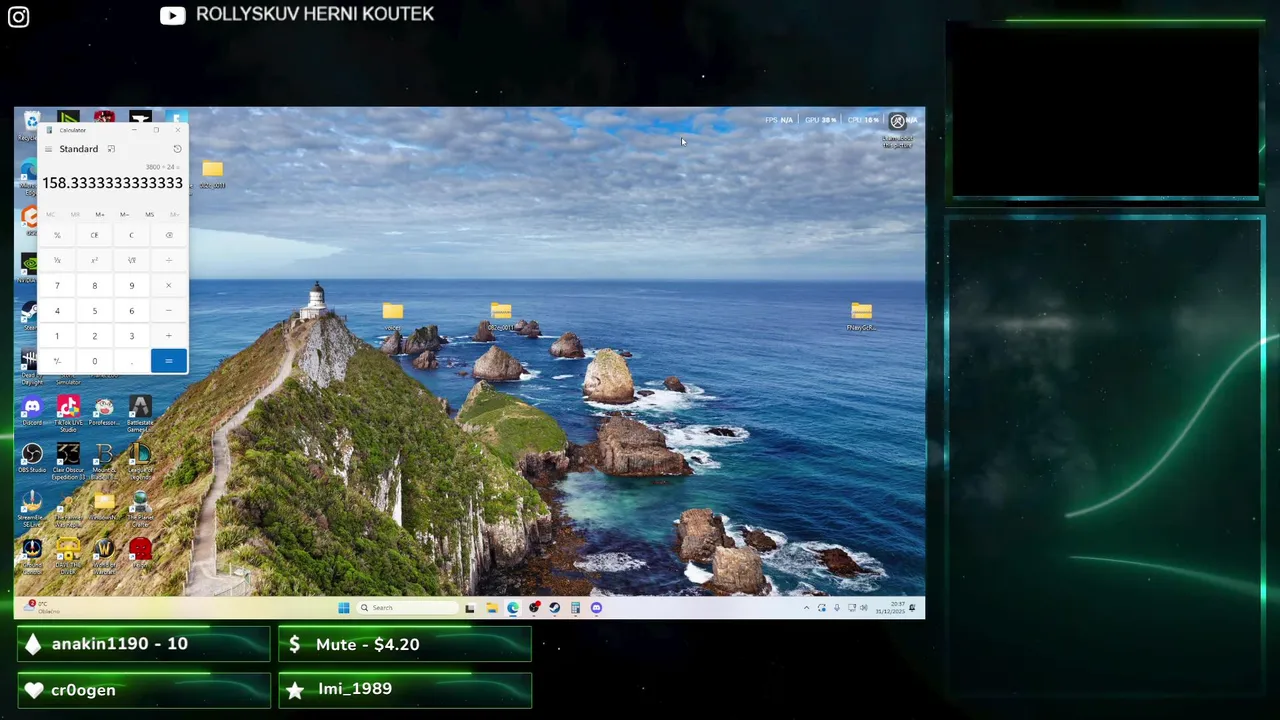The image size is (1280, 720).
Task: Click the Calculator result display 158.3333333333333
Action: click(112, 183)
